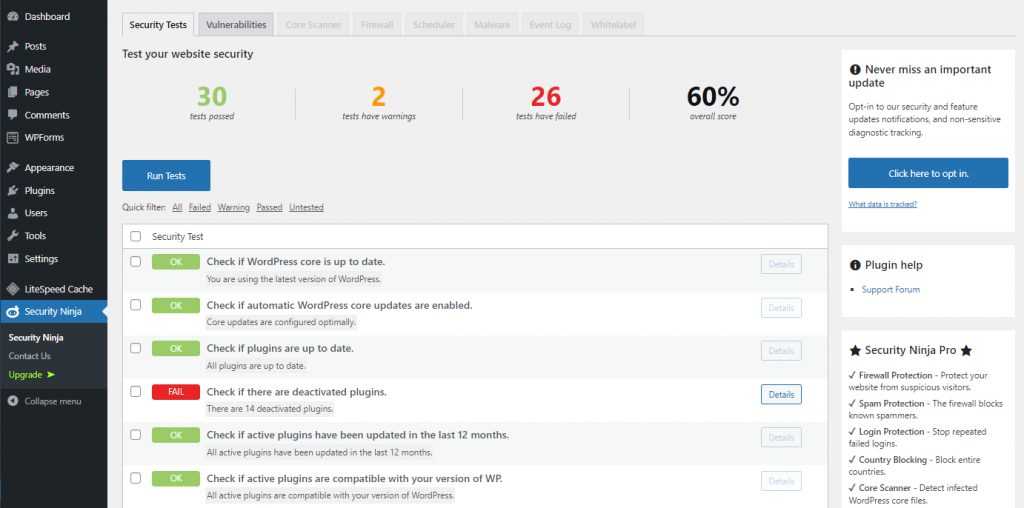
Task: Click the 26 tests have failed counter
Action: pos(546,103)
